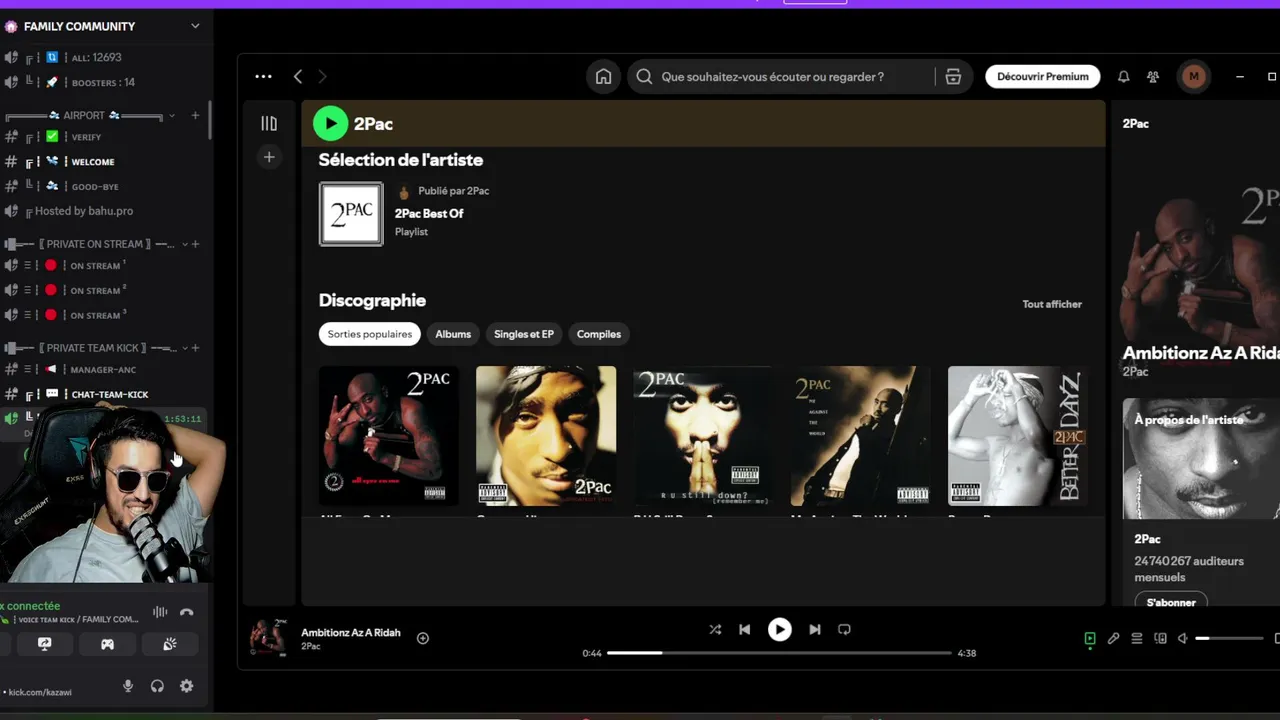Open the friends activity icon

(1153, 77)
